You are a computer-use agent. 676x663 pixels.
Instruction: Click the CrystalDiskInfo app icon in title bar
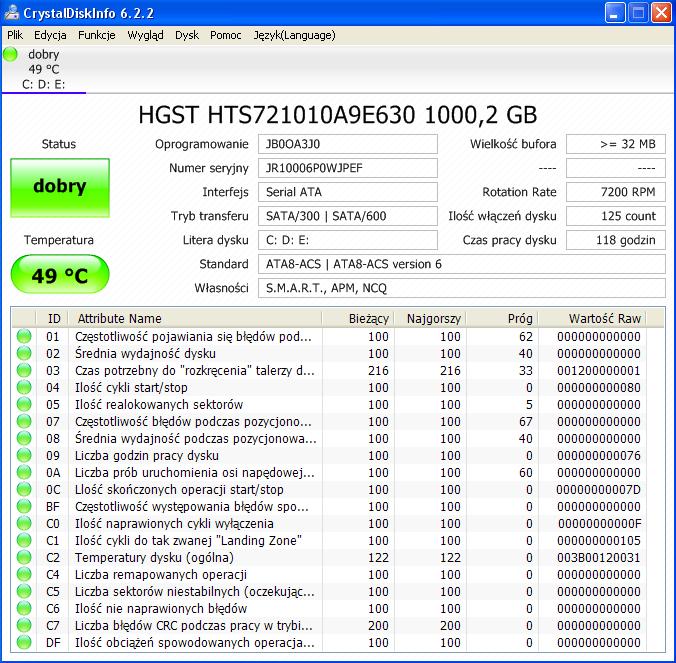pos(11,13)
